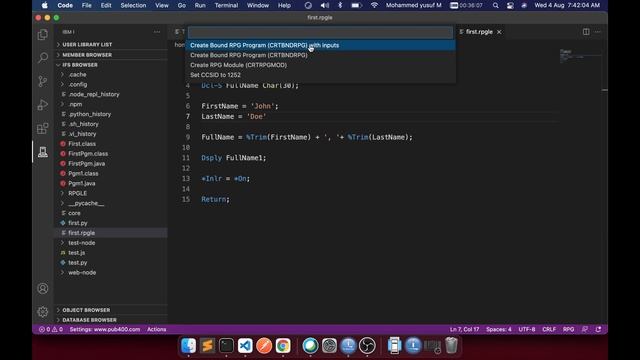Expand the Member Browser section
640x360 pixels.
[x=111, y=55]
